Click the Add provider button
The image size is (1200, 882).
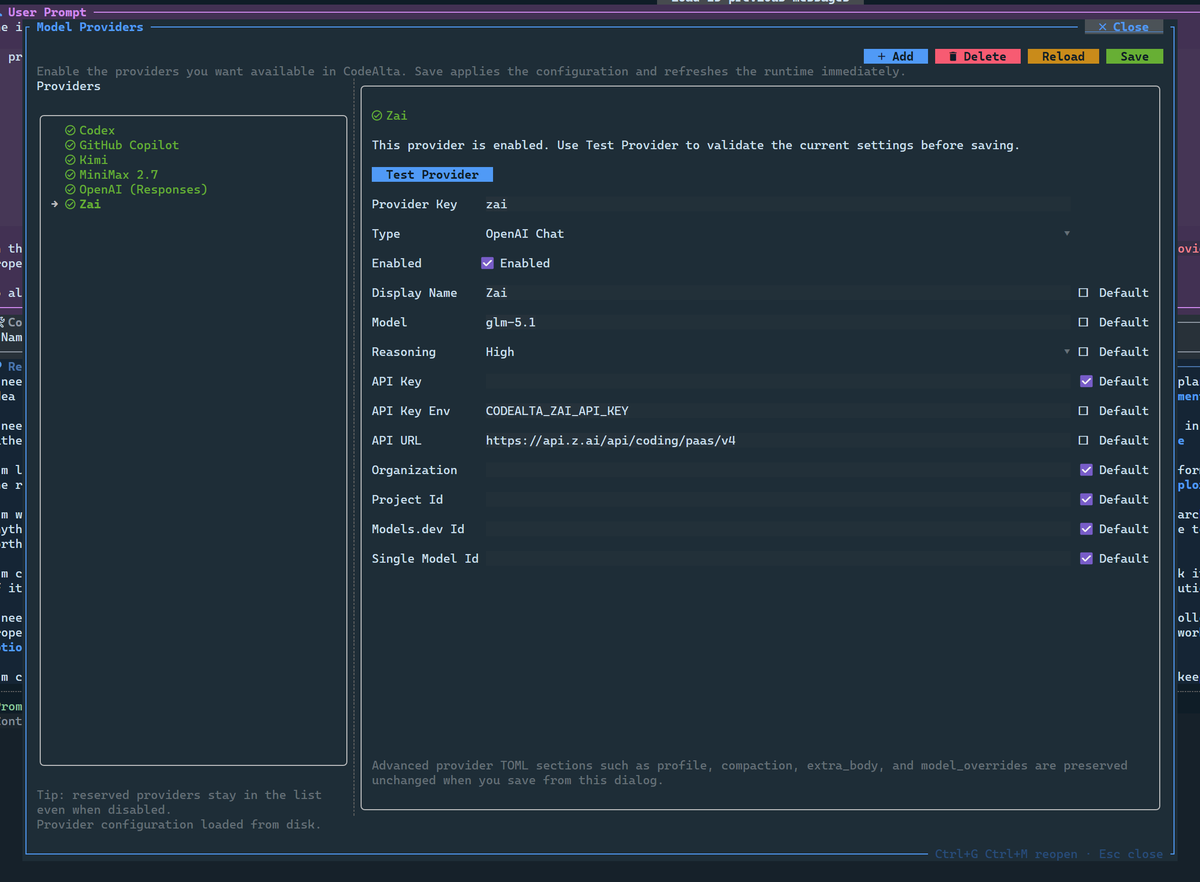point(895,56)
